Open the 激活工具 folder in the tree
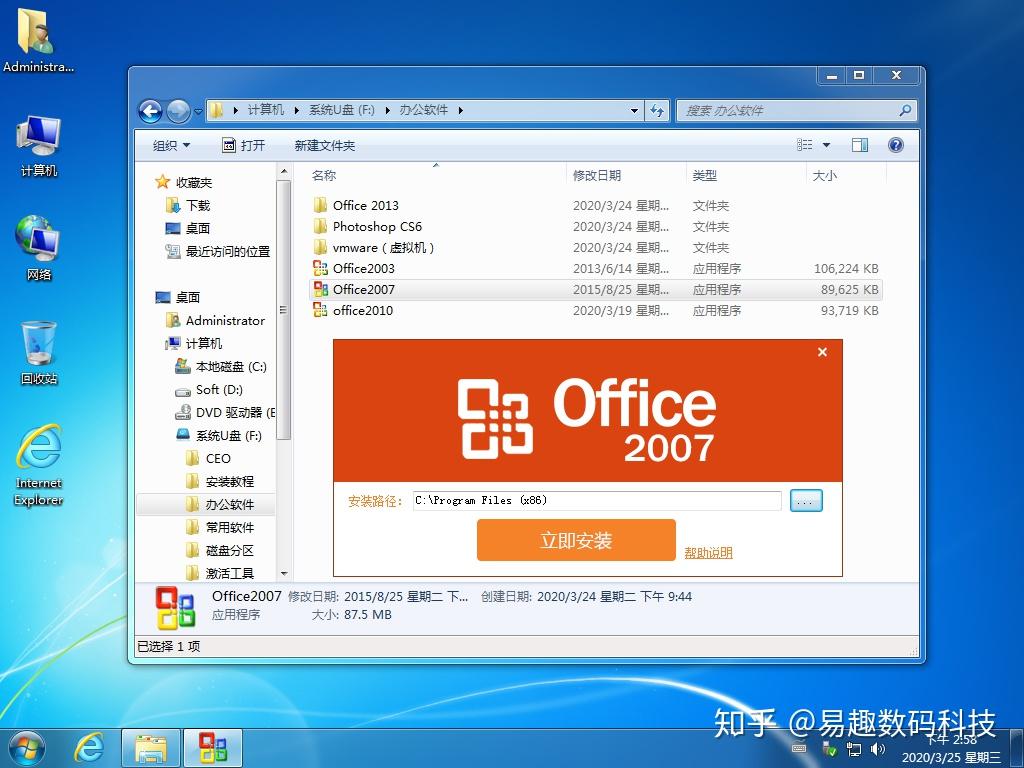 tap(219, 573)
